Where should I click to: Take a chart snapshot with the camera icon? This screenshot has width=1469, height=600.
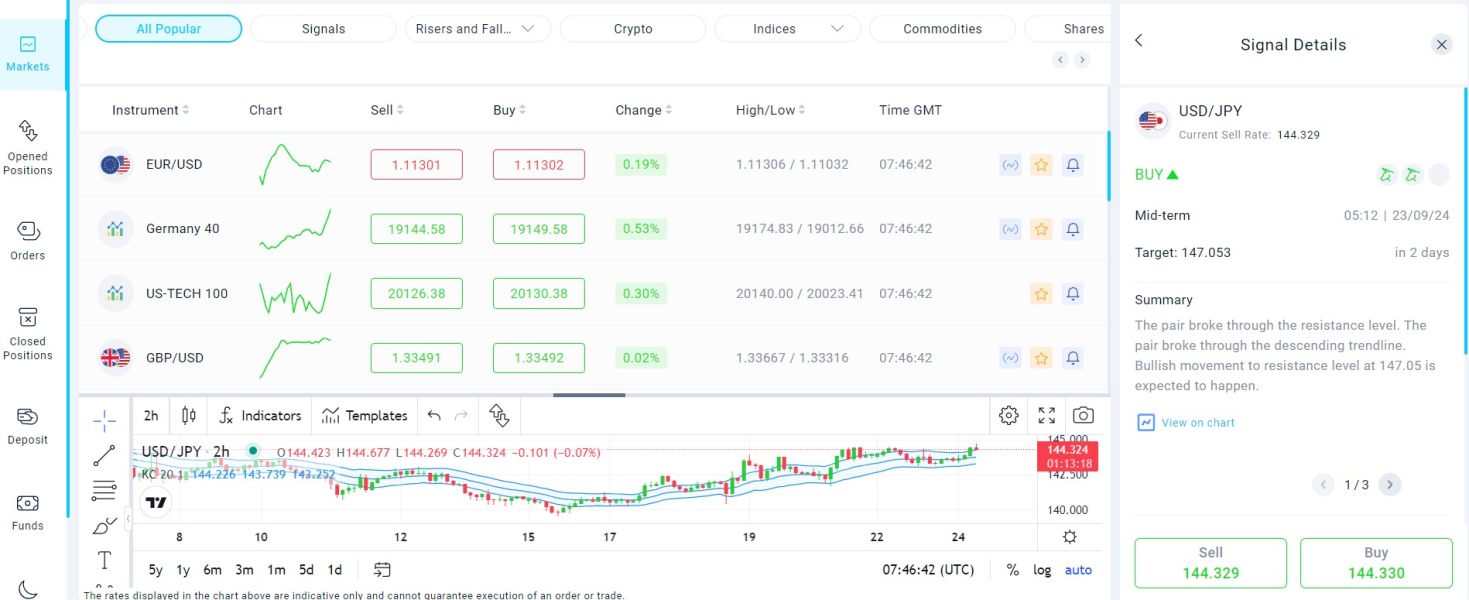1083,415
